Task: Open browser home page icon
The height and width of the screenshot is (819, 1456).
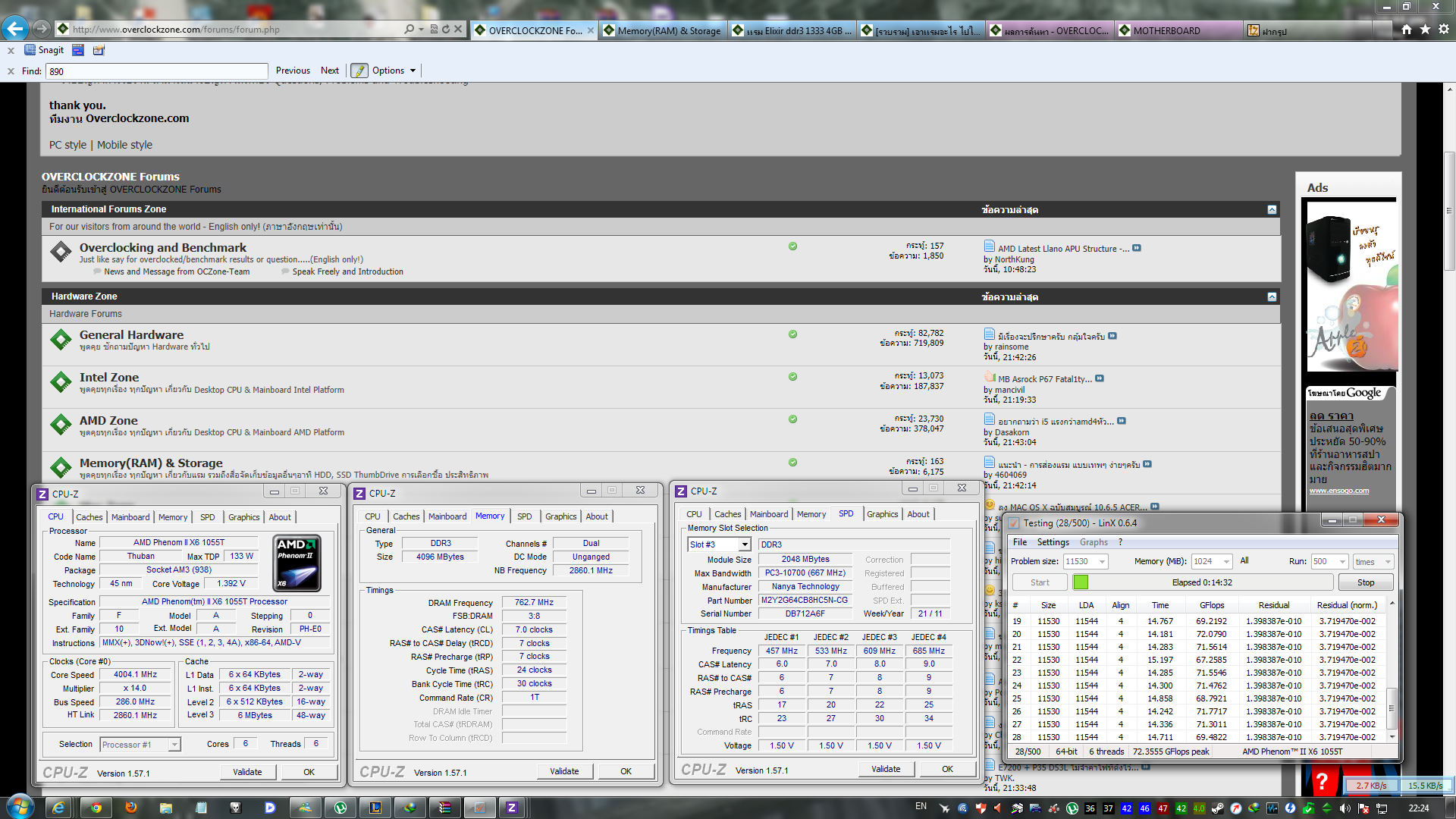Action: coord(1407,30)
